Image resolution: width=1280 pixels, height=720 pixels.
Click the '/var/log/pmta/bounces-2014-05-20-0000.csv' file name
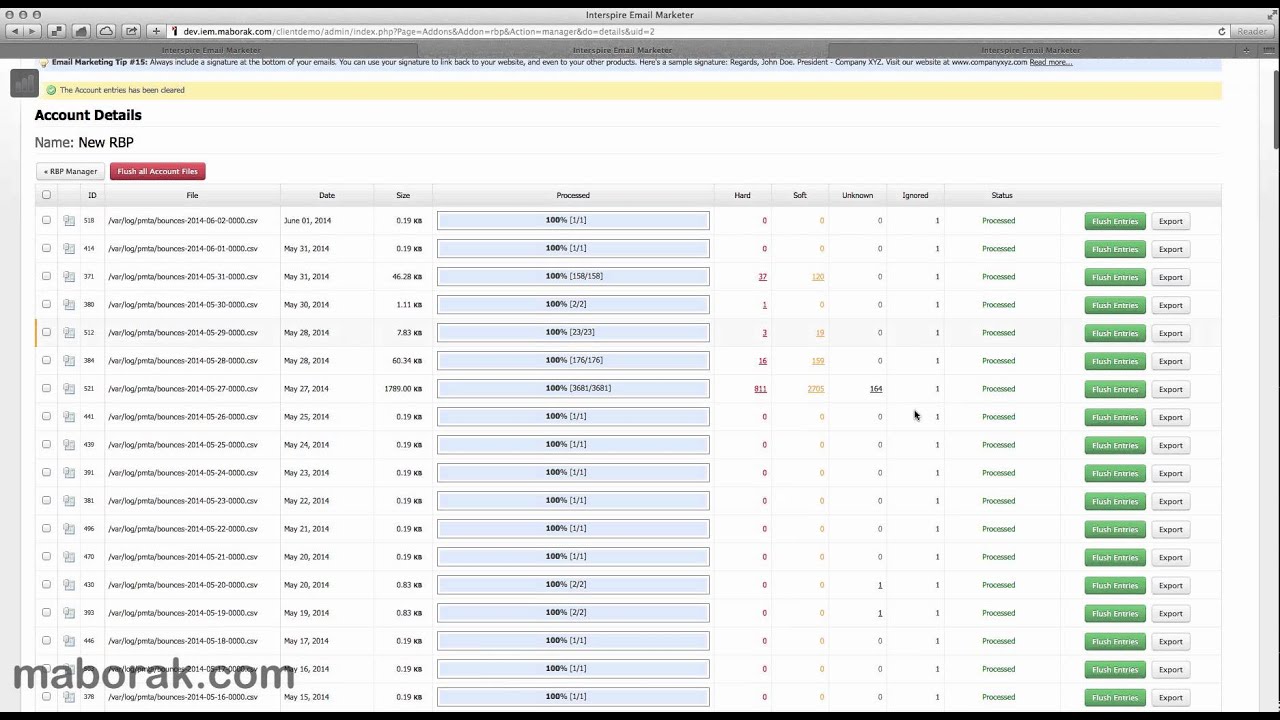(x=182, y=585)
